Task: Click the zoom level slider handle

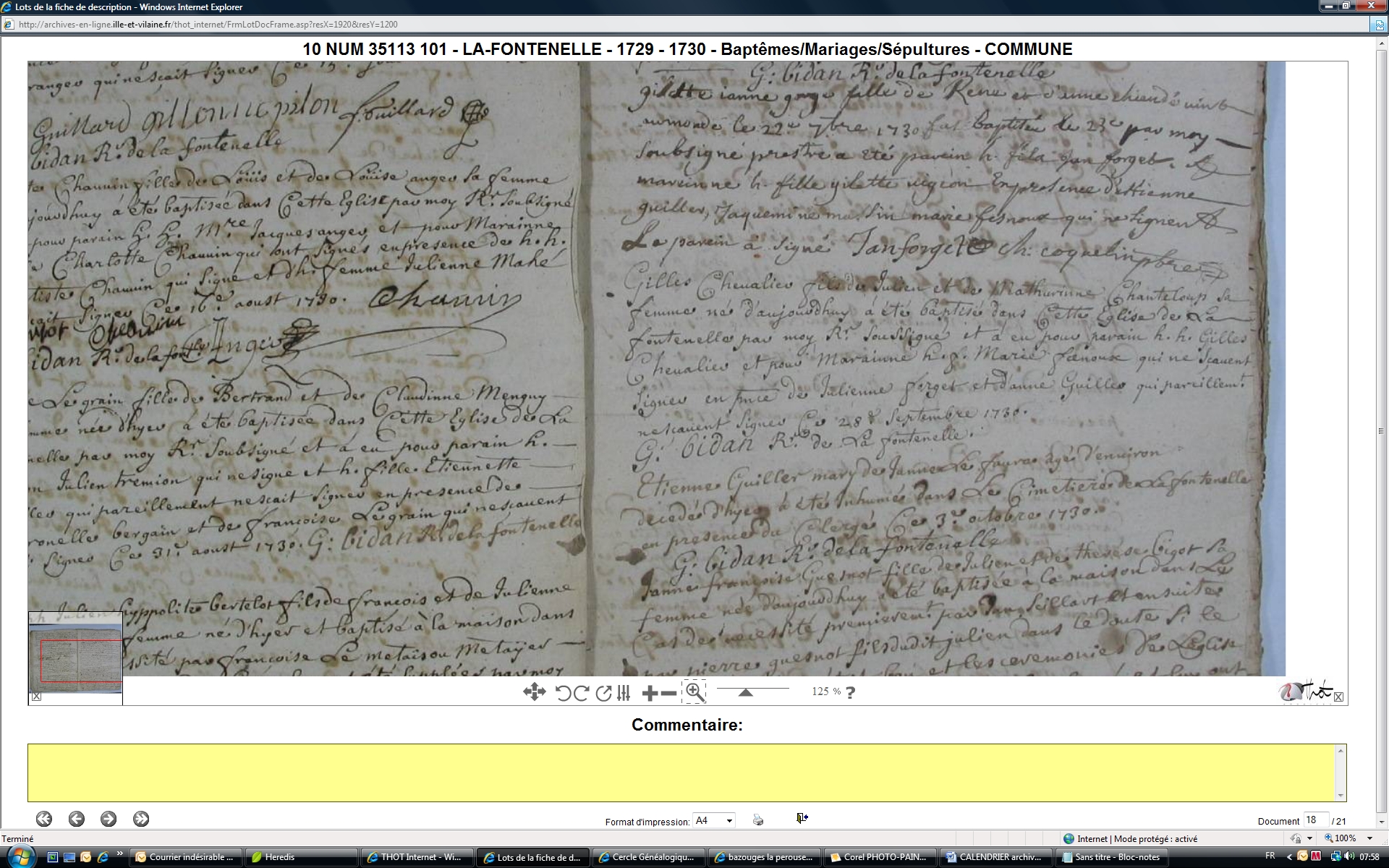Action: tap(745, 692)
